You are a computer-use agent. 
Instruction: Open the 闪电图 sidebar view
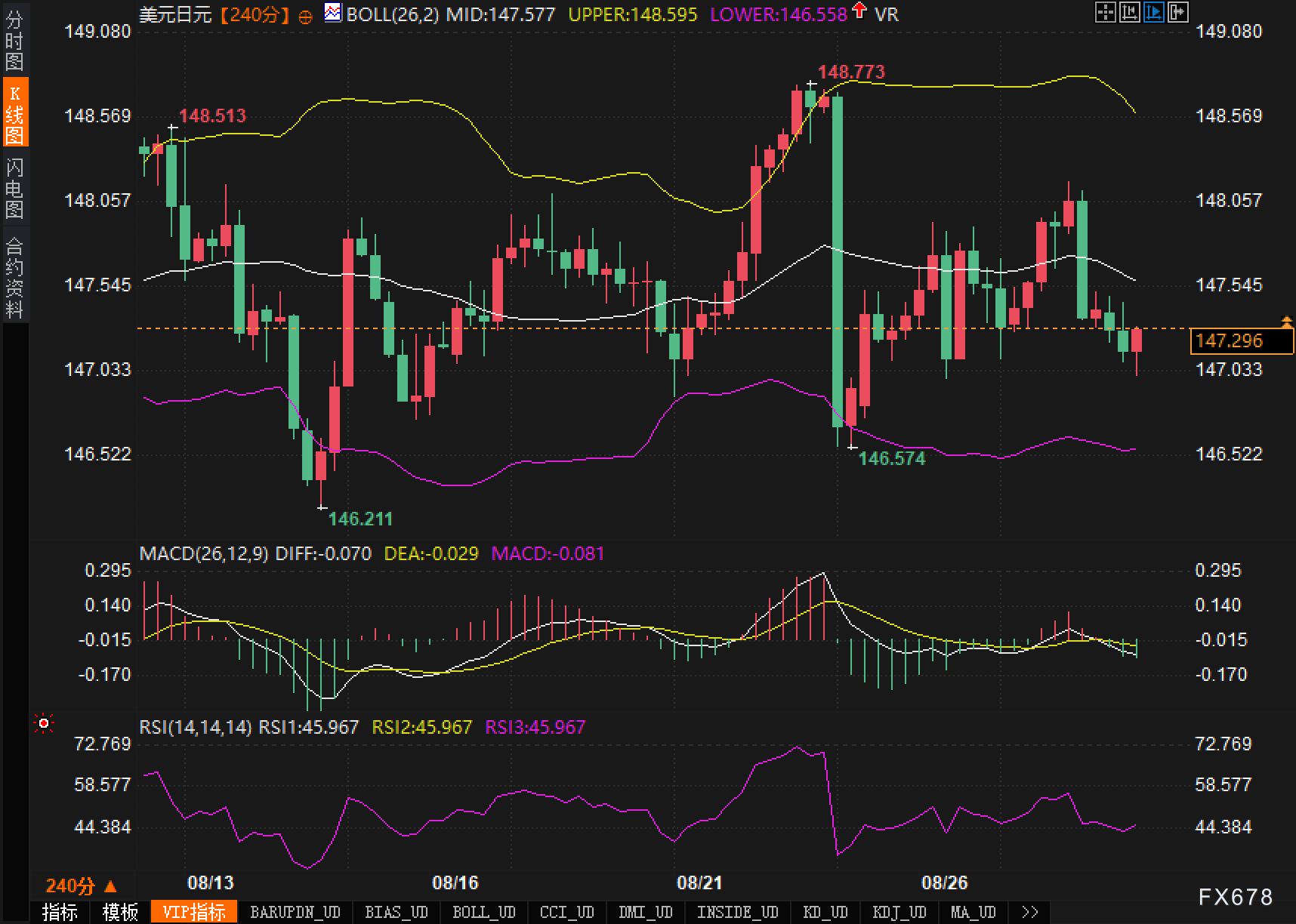[x=14, y=187]
